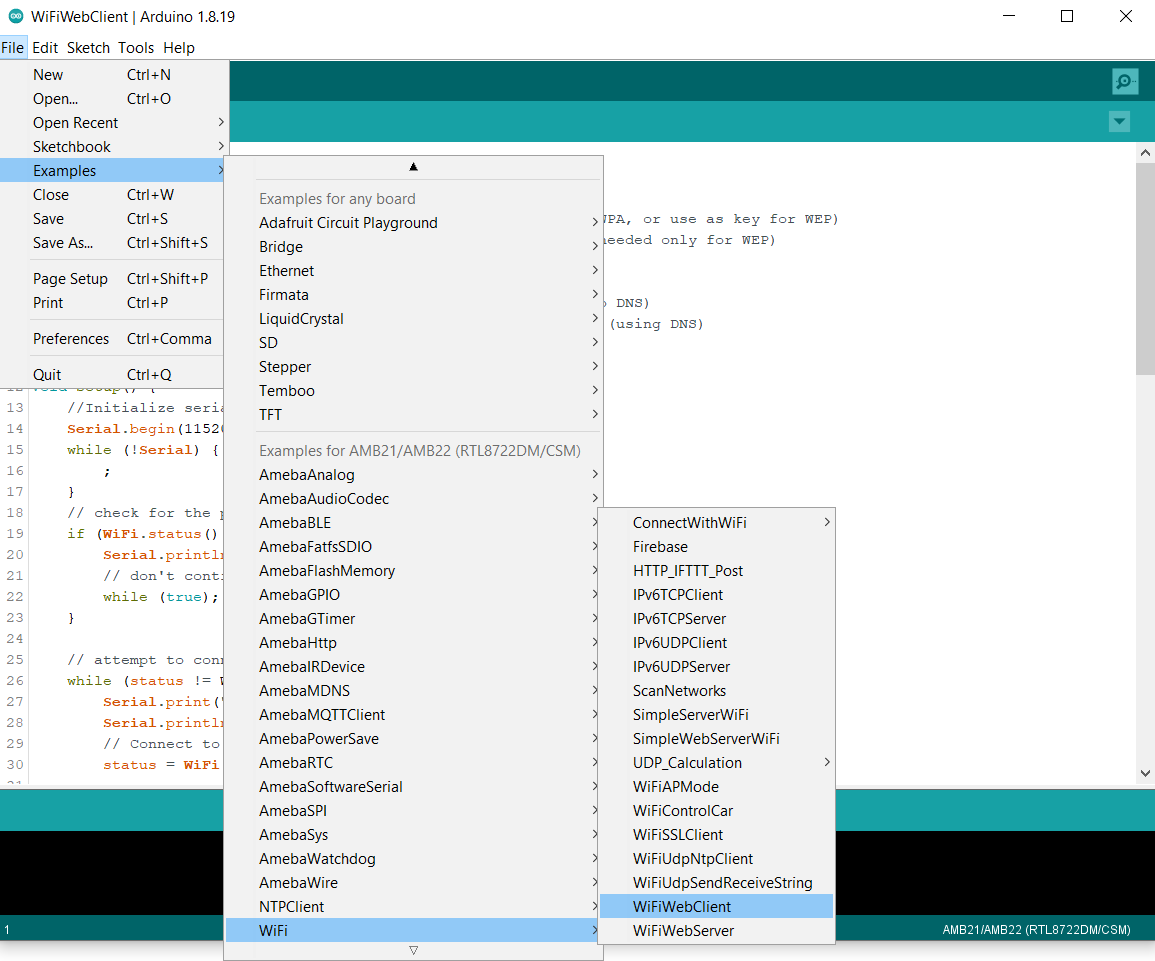This screenshot has width=1155, height=961.
Task: Open AmebaFatfsSDIO examples submenu
Action: [x=413, y=546]
